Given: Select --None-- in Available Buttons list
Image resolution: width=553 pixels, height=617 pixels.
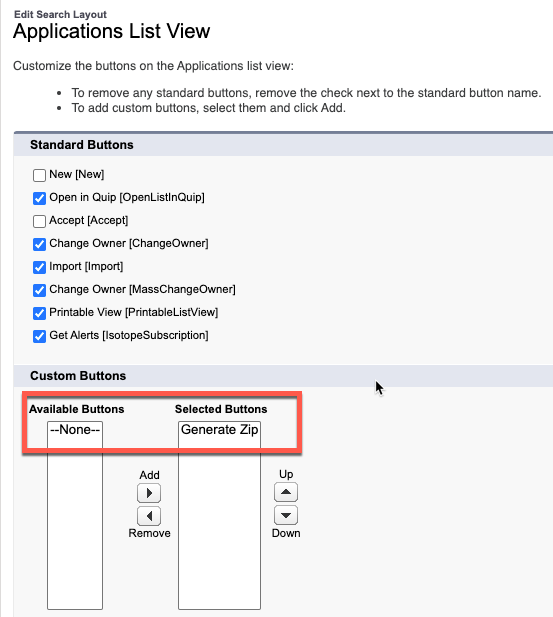Looking at the screenshot, I should pos(75,430).
